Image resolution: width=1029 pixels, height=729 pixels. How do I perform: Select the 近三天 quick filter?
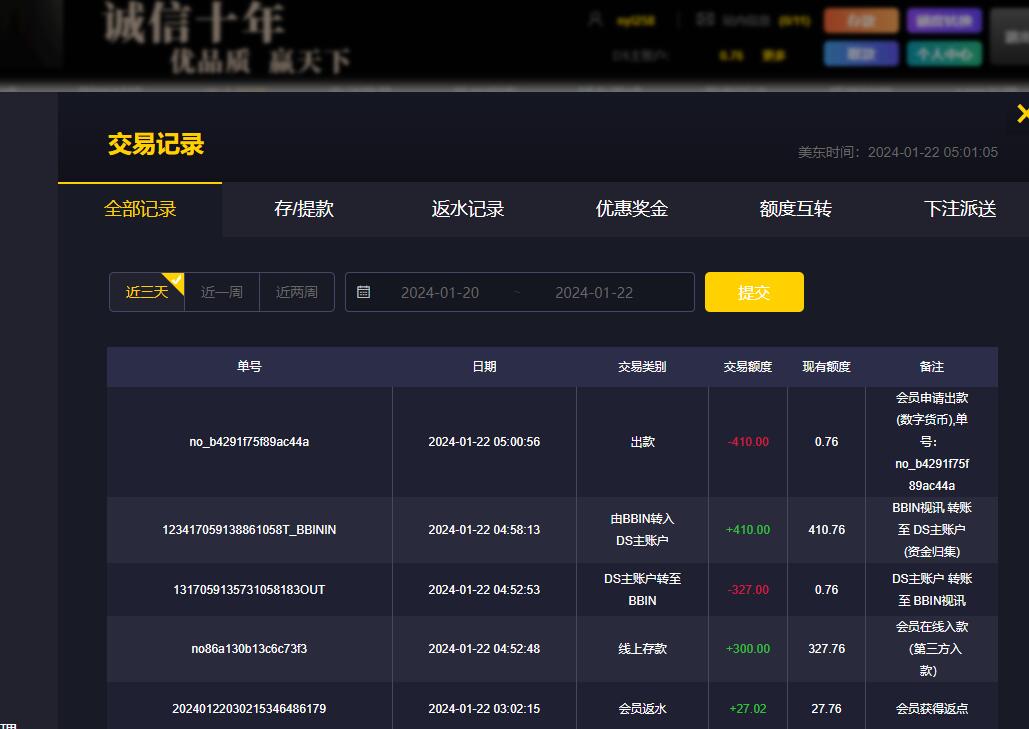[x=146, y=292]
